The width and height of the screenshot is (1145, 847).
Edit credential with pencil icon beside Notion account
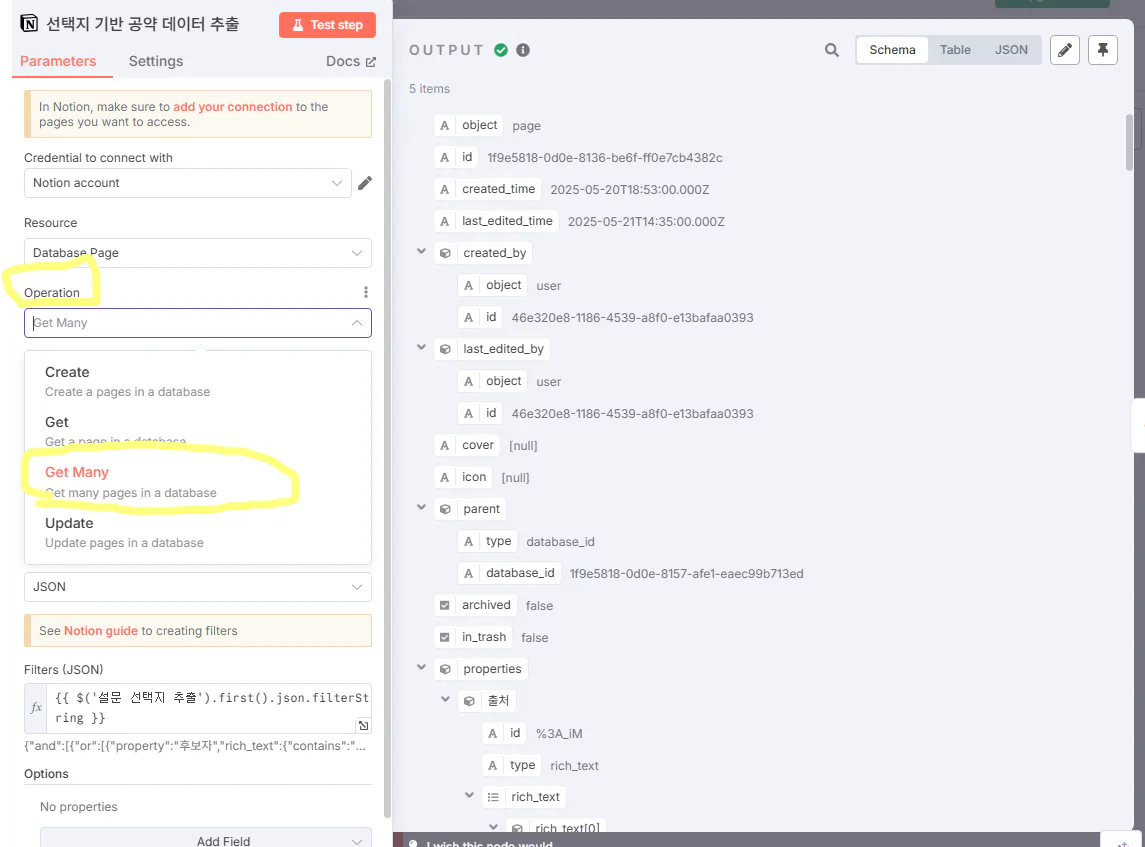point(364,182)
